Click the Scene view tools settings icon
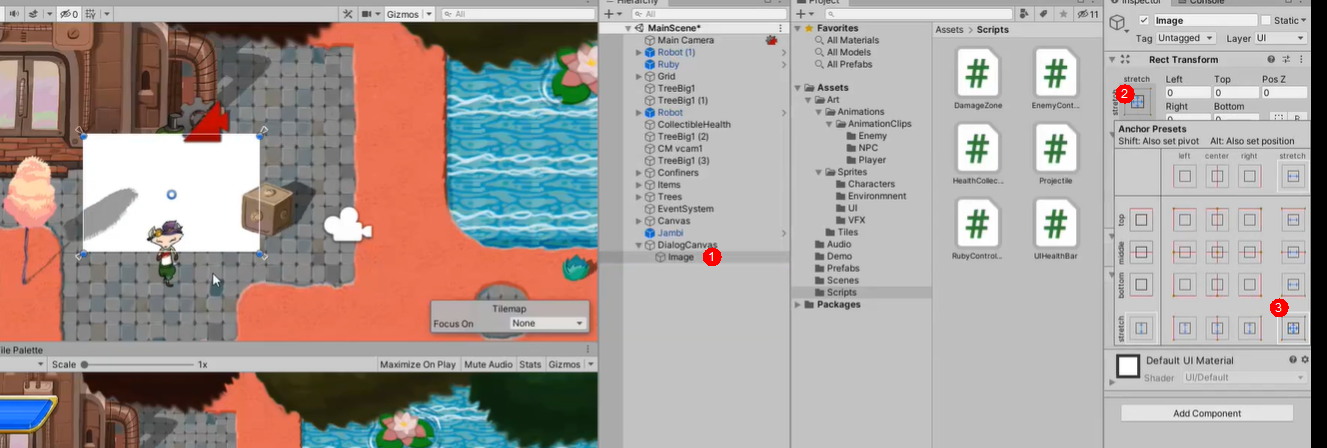 point(347,14)
